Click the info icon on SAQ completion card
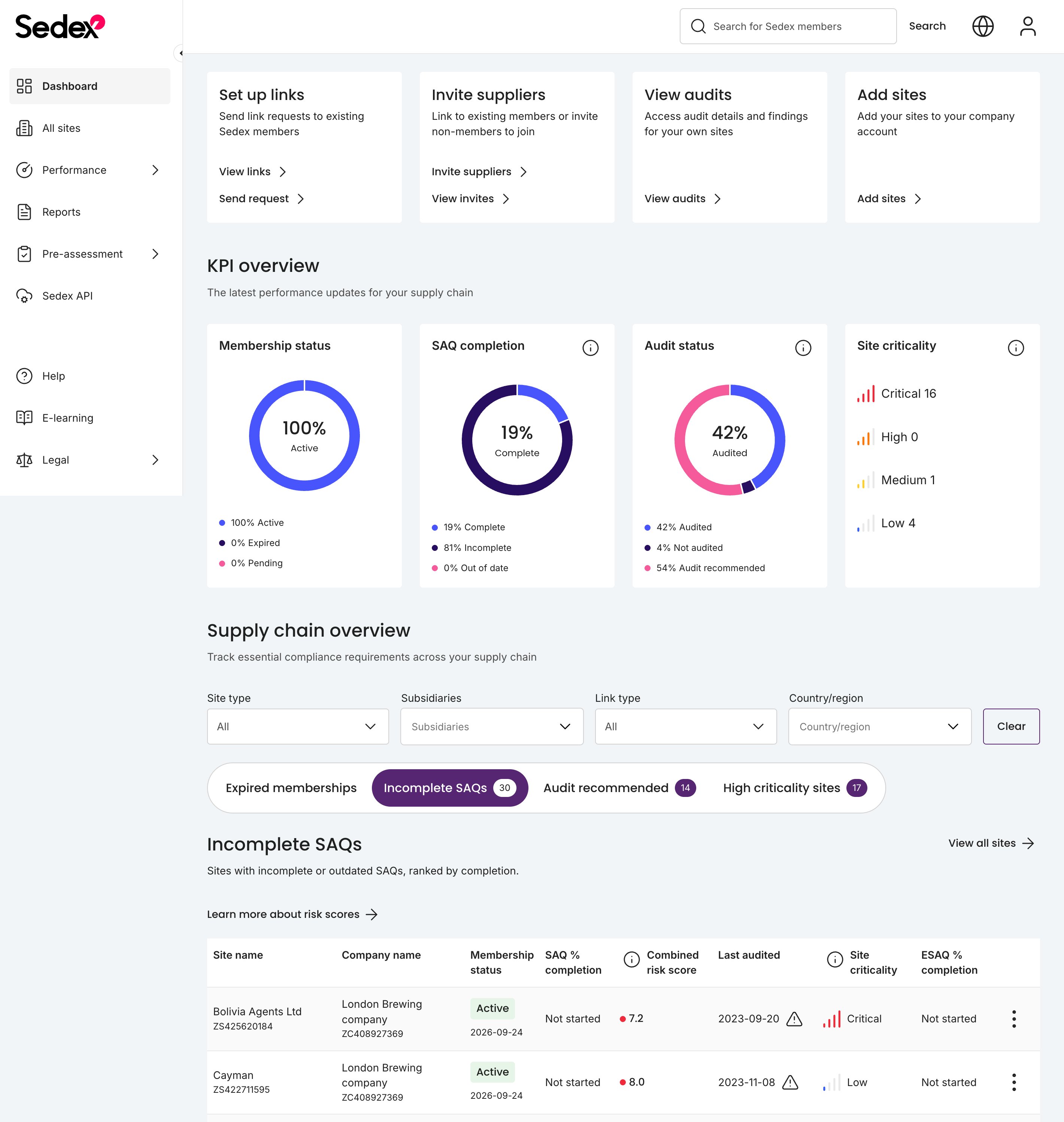 590,348
